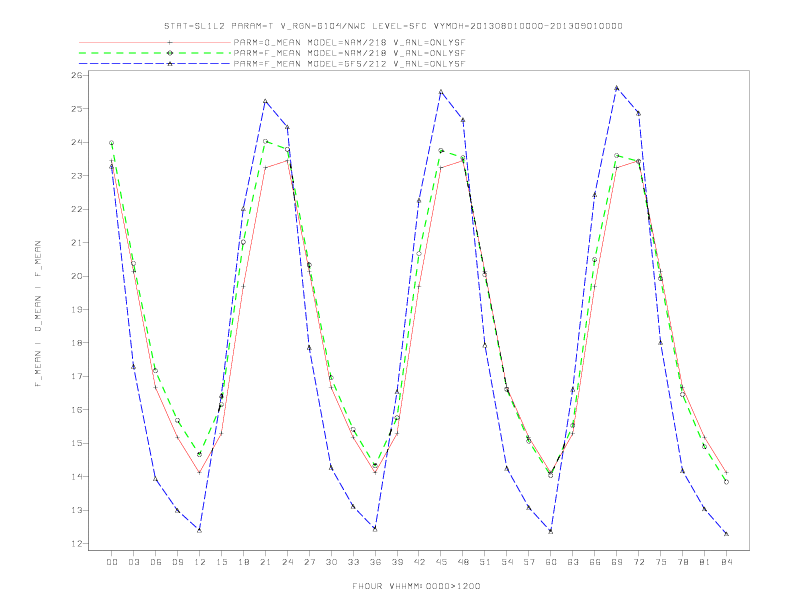This screenshot has width=792, height=612.
Task: Click blue GFS triangle minimum at hour 36
Action: tap(375, 529)
